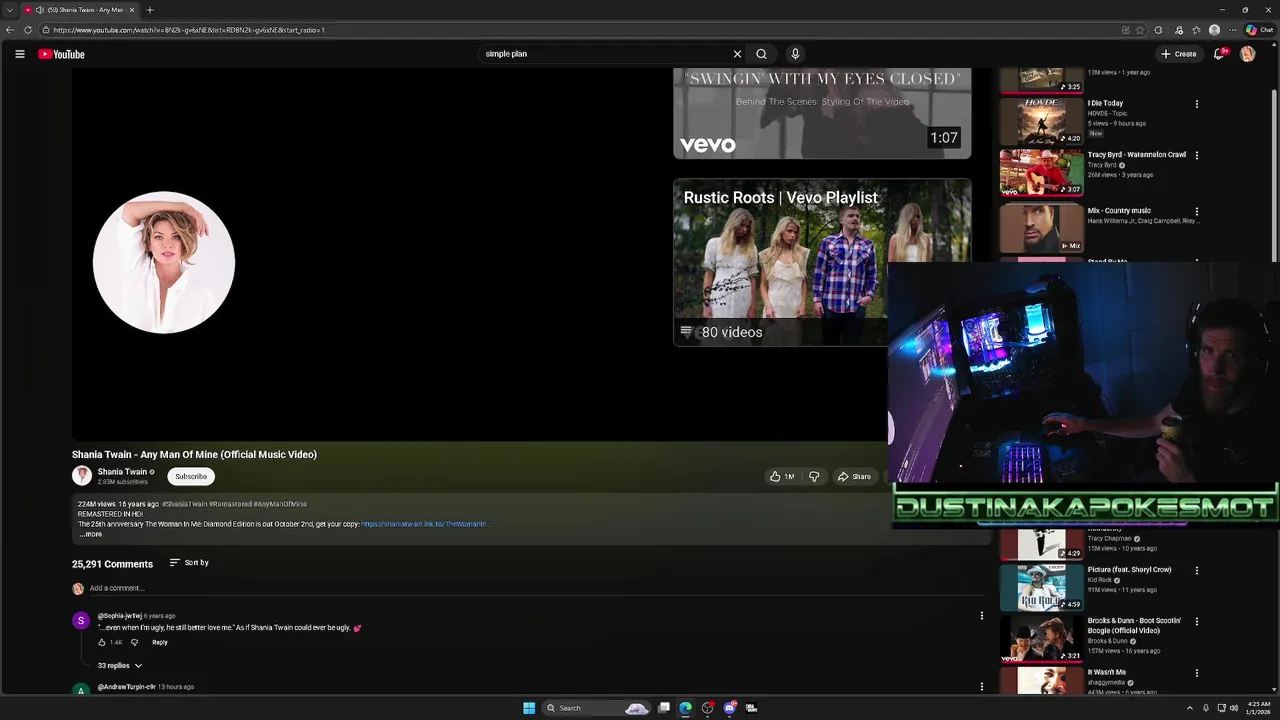Open more options for Boot Scootin' Boogie
The height and width of the screenshot is (720, 1280).
(x=1197, y=621)
